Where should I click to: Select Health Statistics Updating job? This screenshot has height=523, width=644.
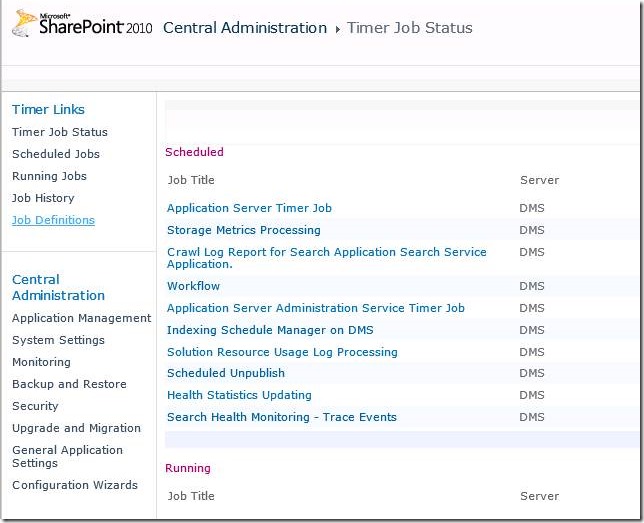[x=239, y=395]
